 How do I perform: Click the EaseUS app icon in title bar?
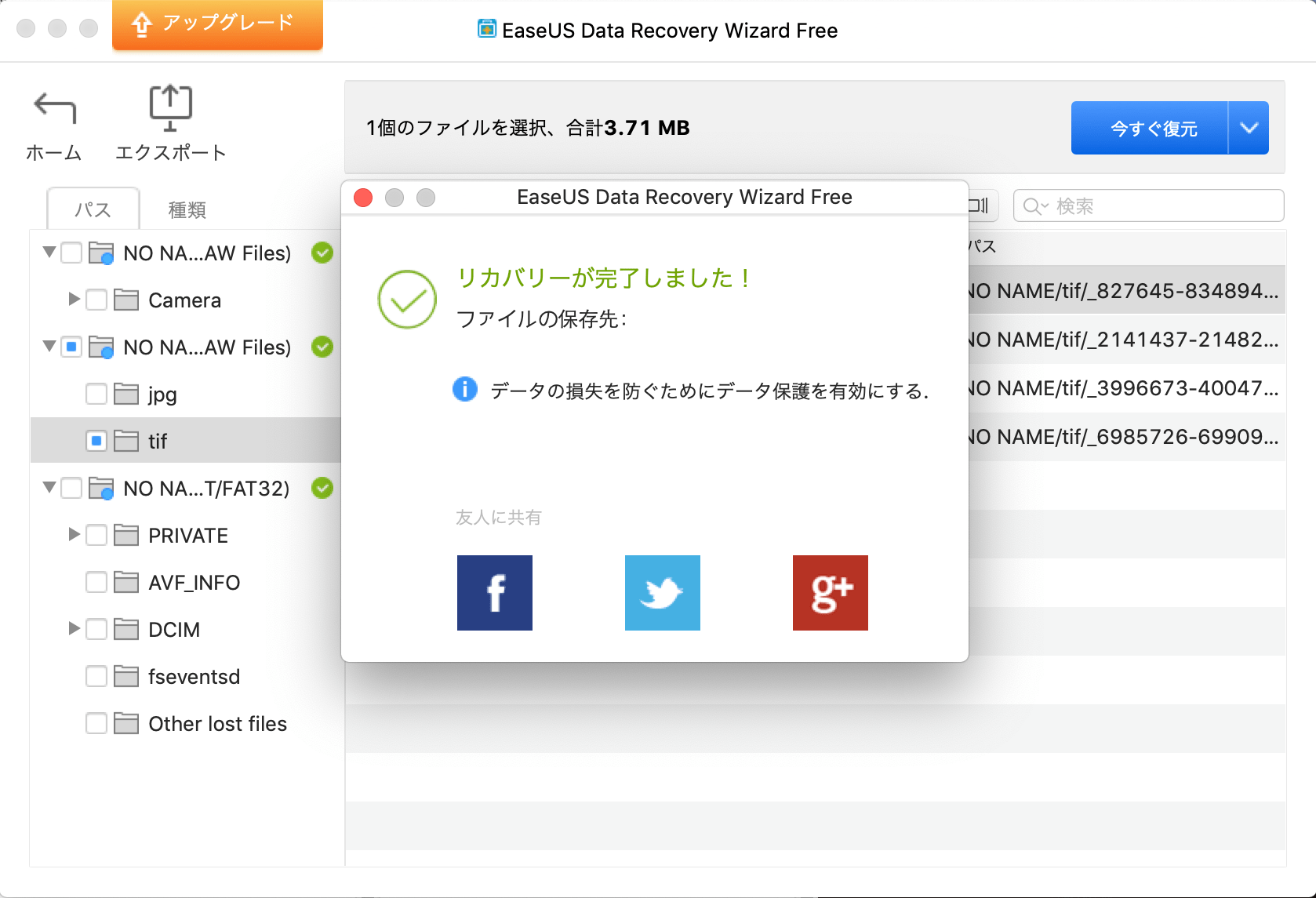487,29
